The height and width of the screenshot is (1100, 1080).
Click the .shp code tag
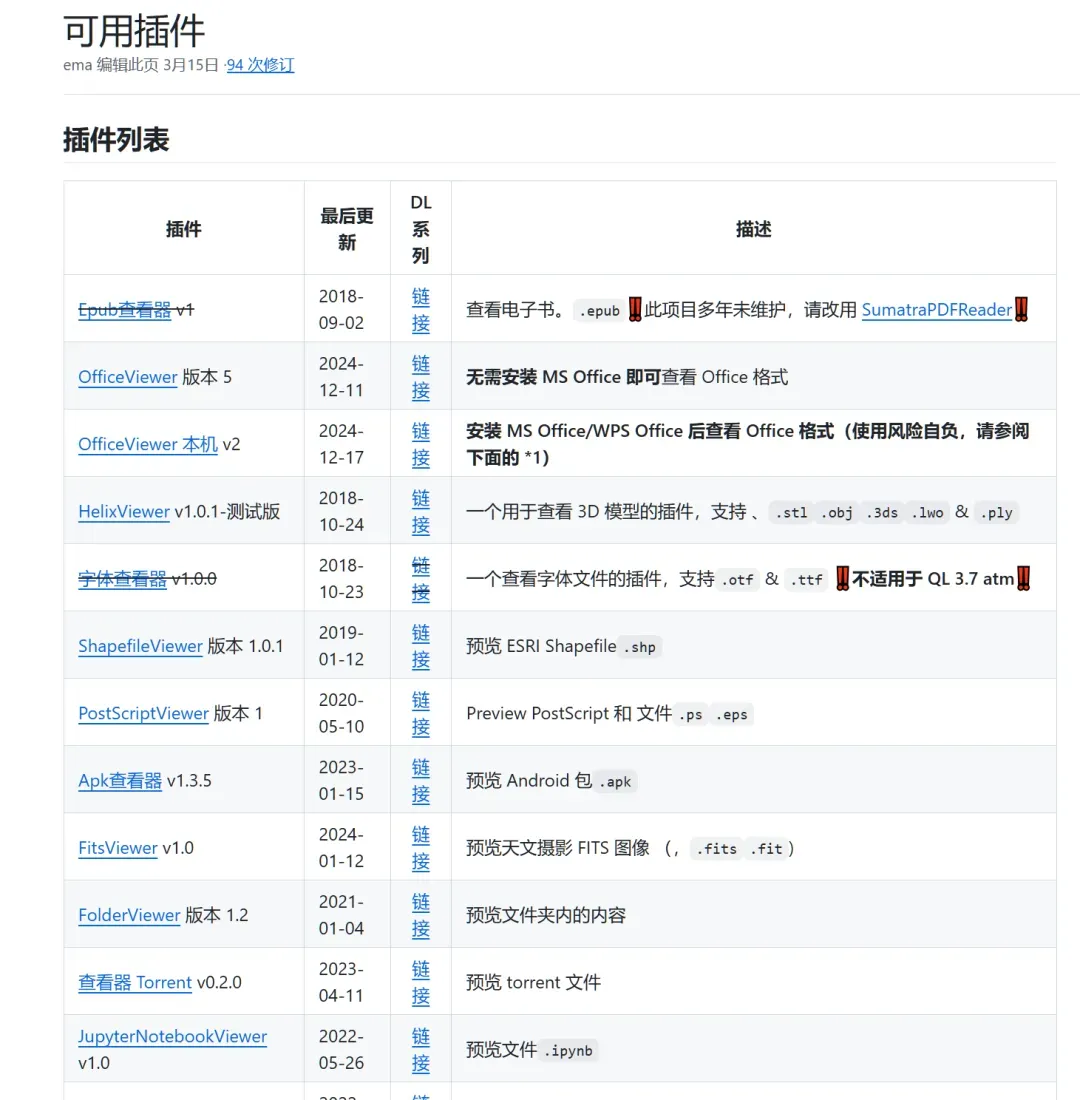639,648
